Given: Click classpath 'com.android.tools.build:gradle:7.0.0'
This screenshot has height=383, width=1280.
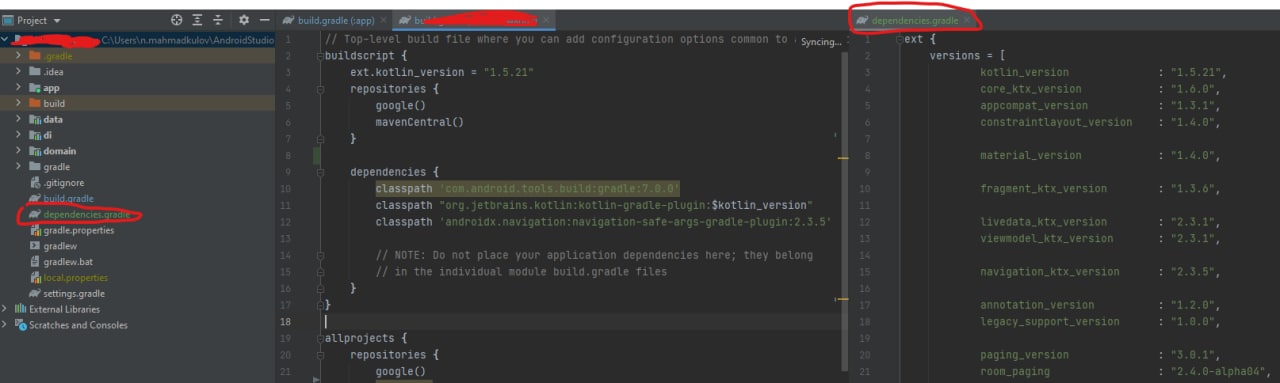Looking at the screenshot, I should (528, 189).
